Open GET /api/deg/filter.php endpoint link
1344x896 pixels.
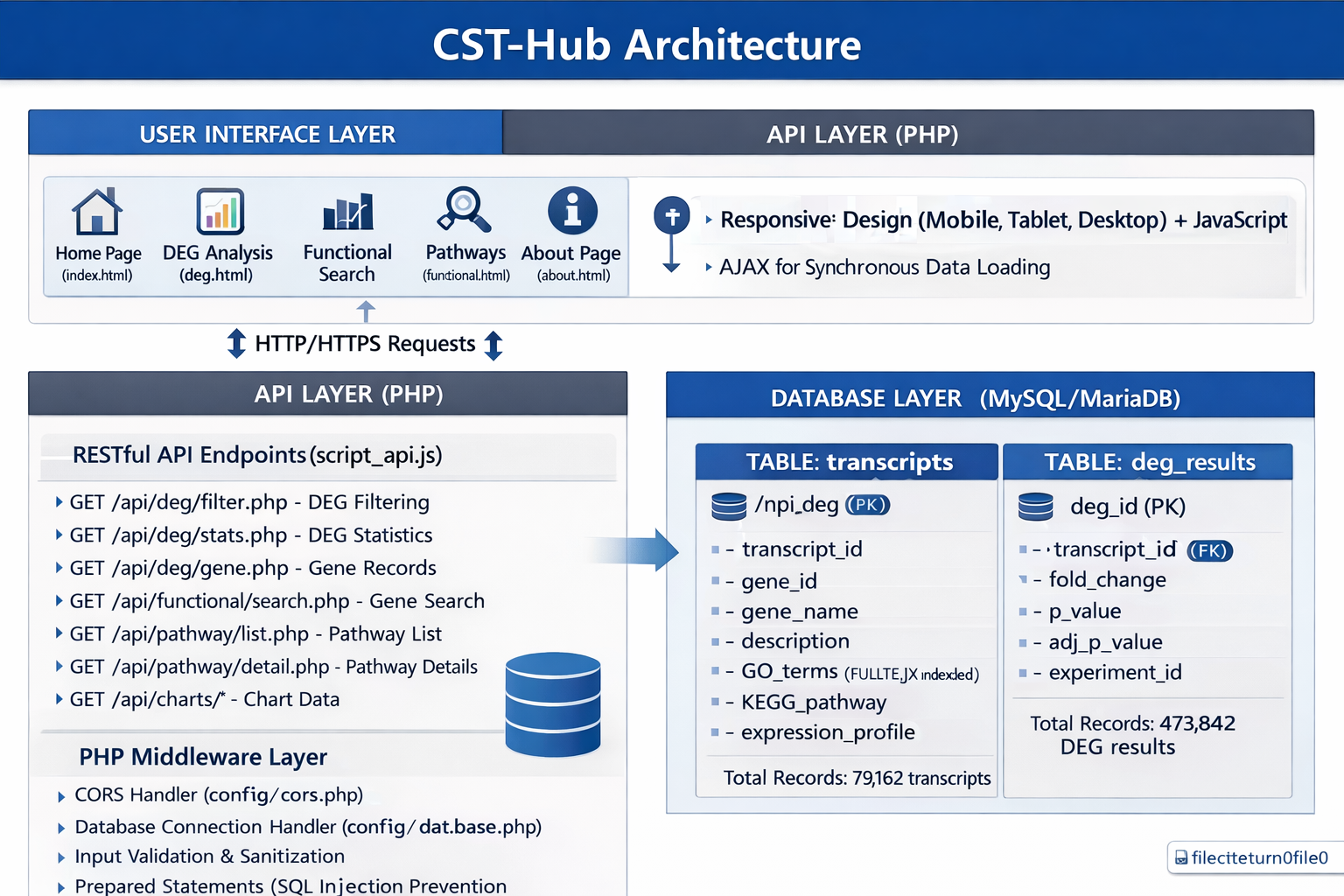[249, 502]
